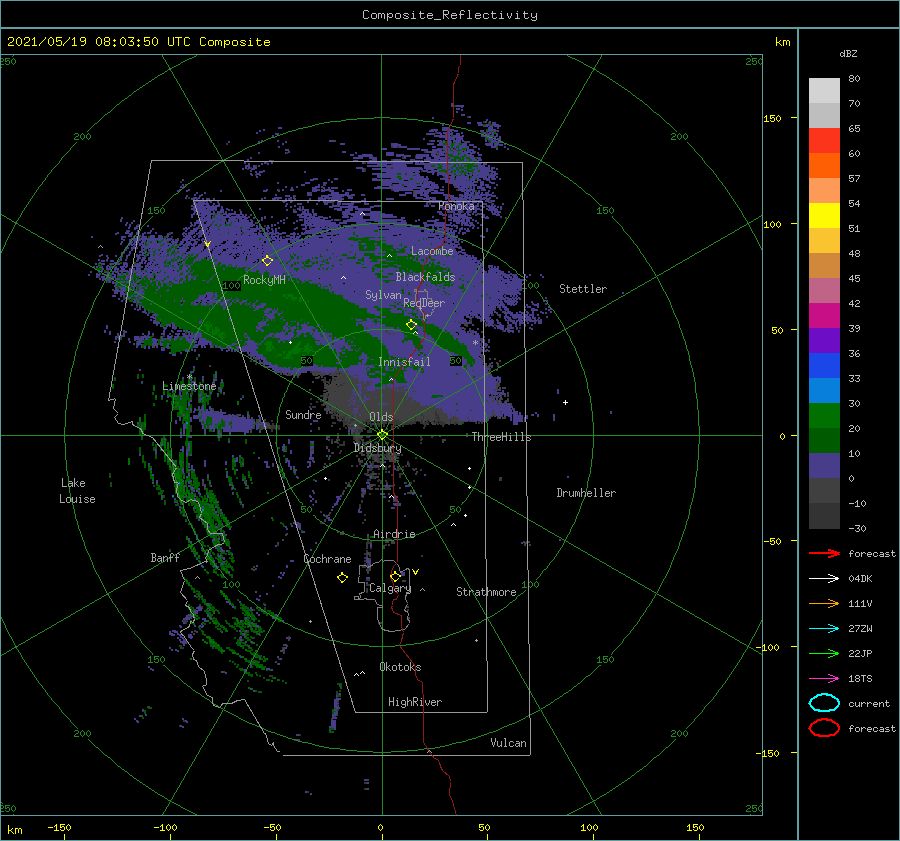Click the red forecast arrow in legend
The height and width of the screenshot is (841, 900).
pos(824,553)
